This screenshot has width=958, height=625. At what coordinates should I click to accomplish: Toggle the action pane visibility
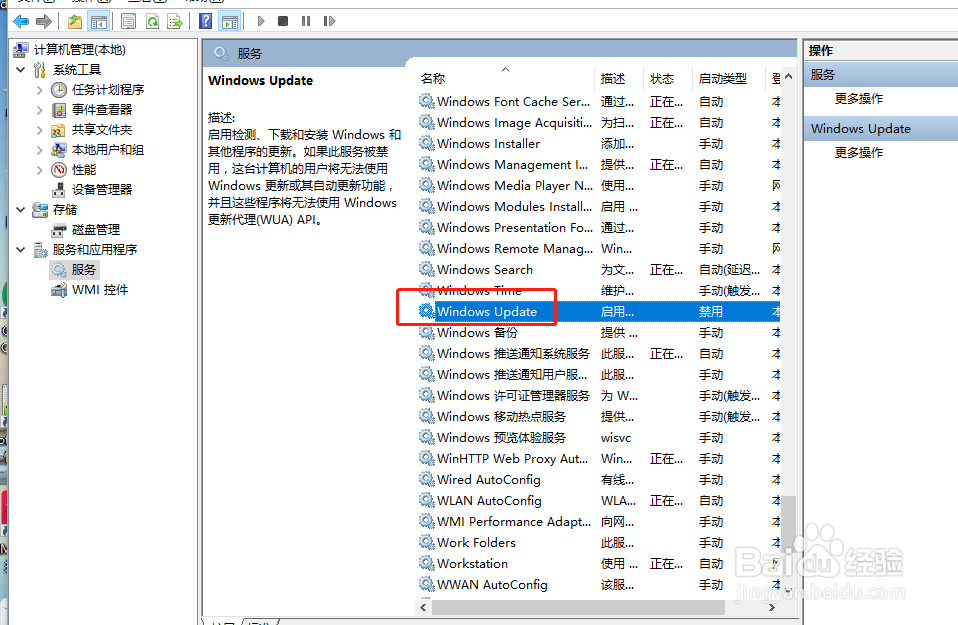pos(230,20)
